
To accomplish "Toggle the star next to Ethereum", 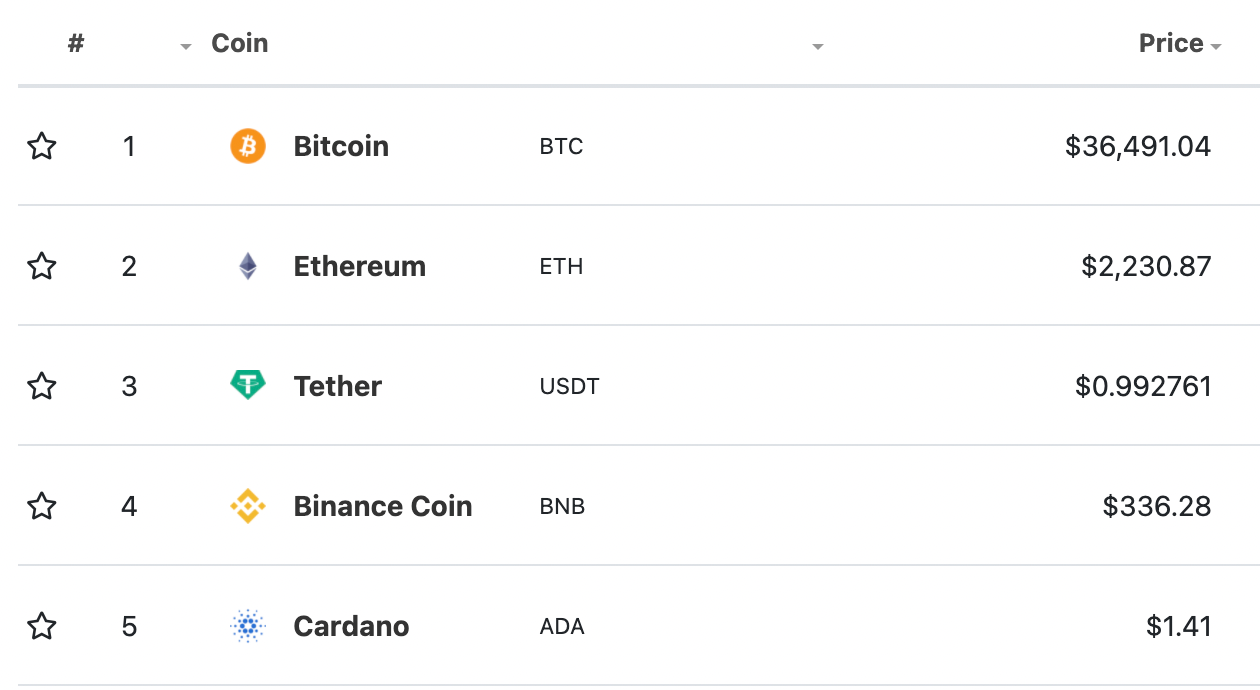I will [41, 266].
